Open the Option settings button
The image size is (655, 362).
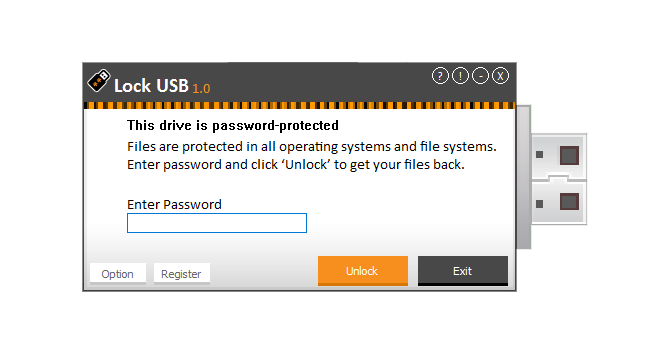point(117,274)
